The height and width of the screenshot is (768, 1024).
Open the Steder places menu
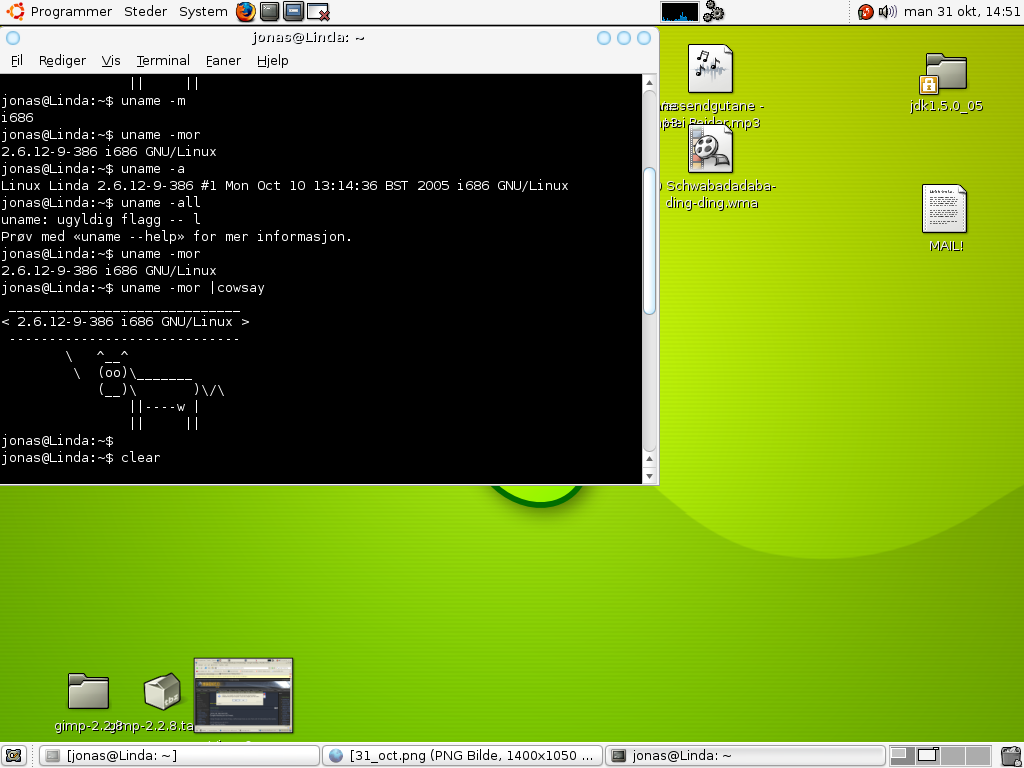click(146, 12)
